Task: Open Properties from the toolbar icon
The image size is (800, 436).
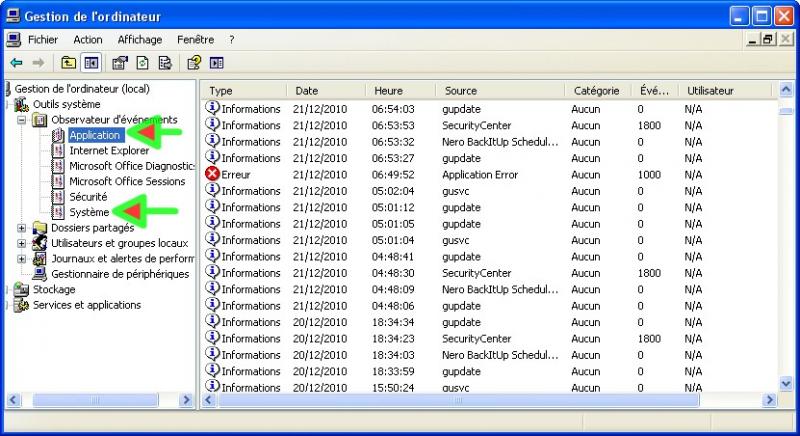Action: click(x=120, y=63)
